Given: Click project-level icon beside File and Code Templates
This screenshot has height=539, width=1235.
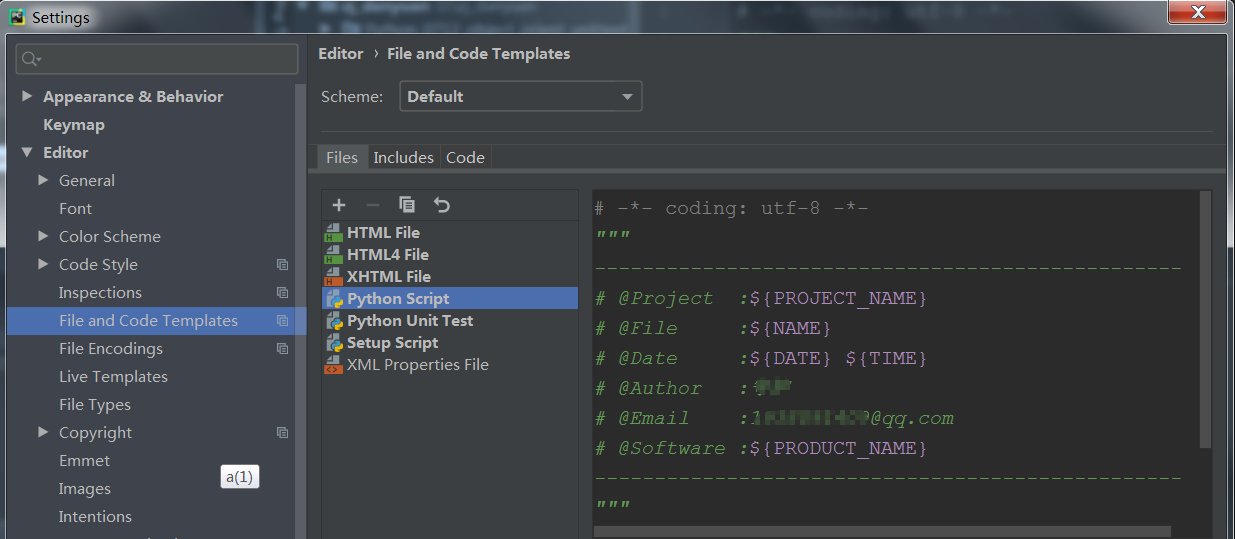Looking at the screenshot, I should 282,321.
